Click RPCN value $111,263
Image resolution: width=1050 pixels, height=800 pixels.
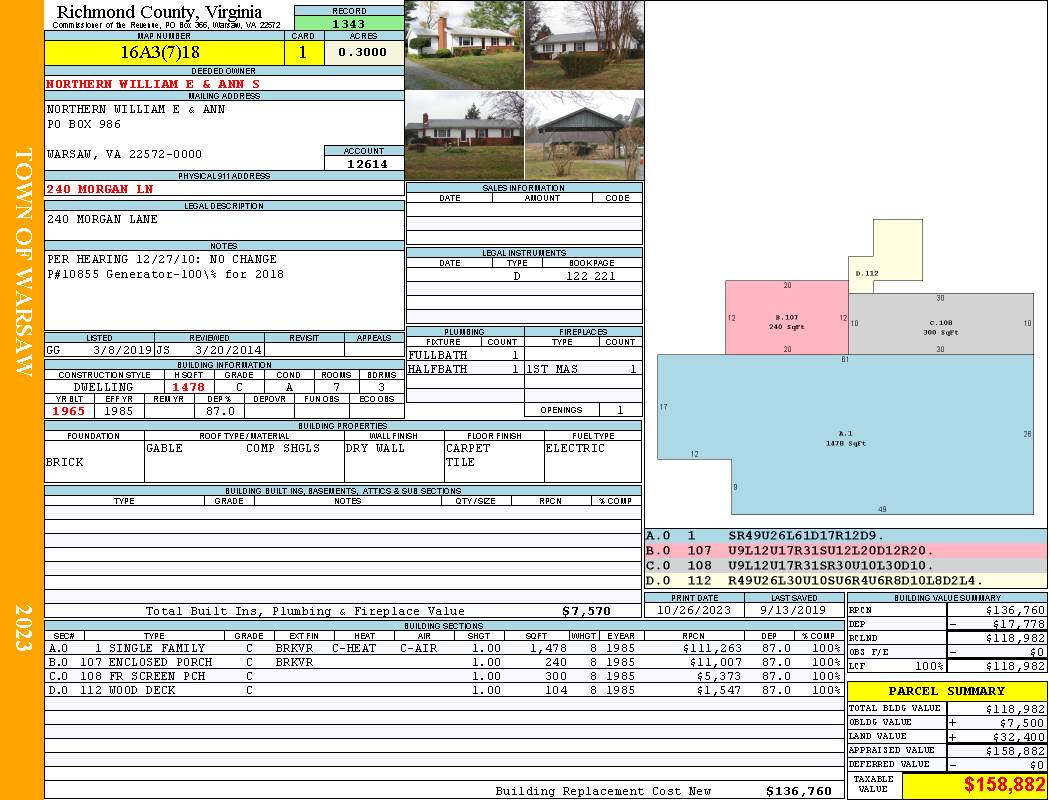coord(712,648)
